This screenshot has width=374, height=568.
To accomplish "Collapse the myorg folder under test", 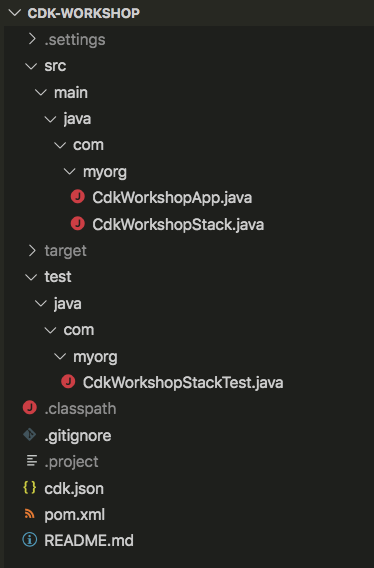I will (60, 357).
